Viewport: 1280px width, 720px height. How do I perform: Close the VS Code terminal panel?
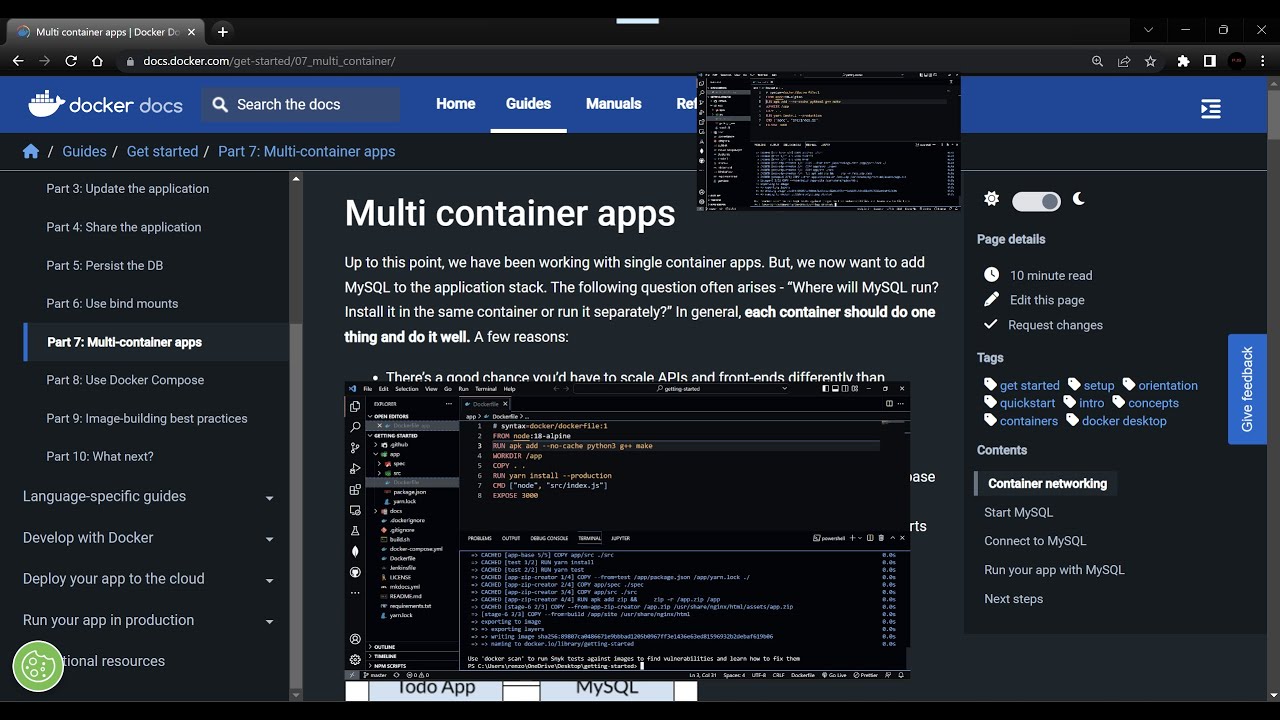[902, 538]
